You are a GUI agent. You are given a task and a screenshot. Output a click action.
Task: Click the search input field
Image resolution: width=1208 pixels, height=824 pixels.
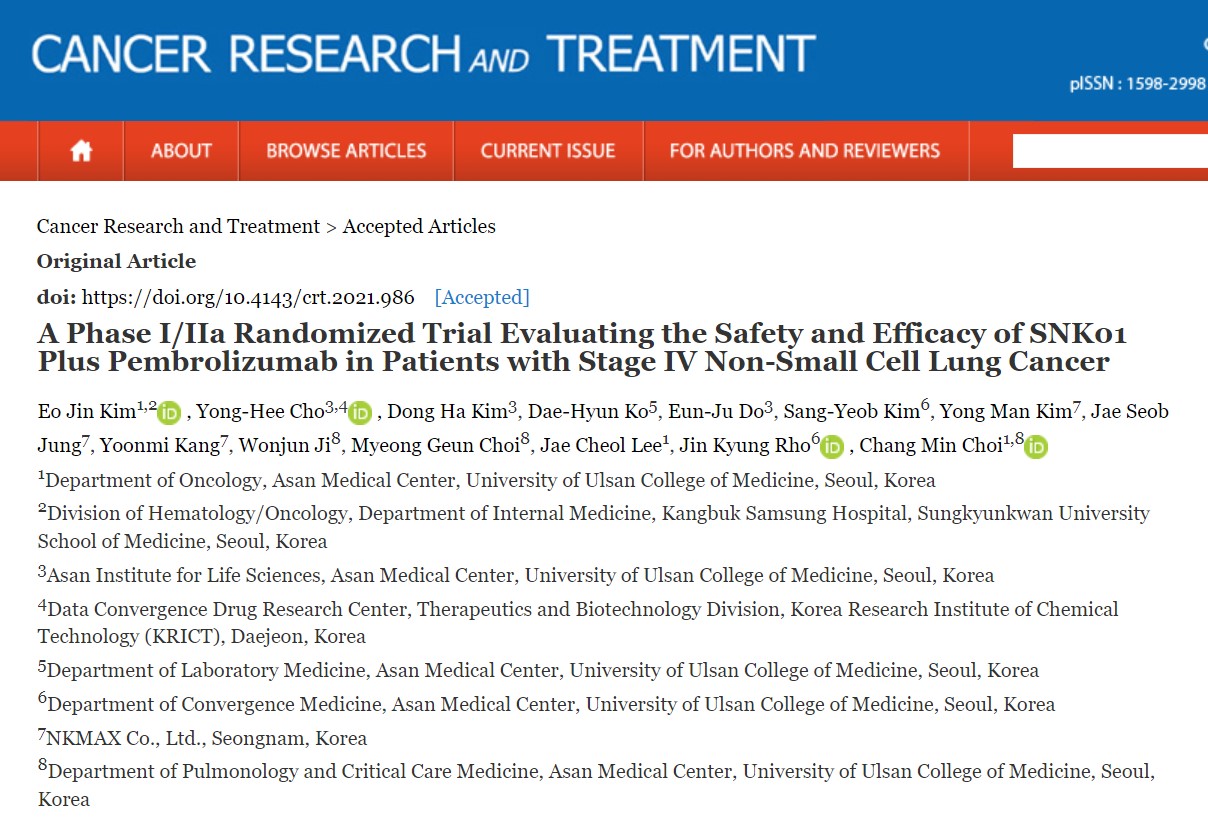coord(1110,151)
